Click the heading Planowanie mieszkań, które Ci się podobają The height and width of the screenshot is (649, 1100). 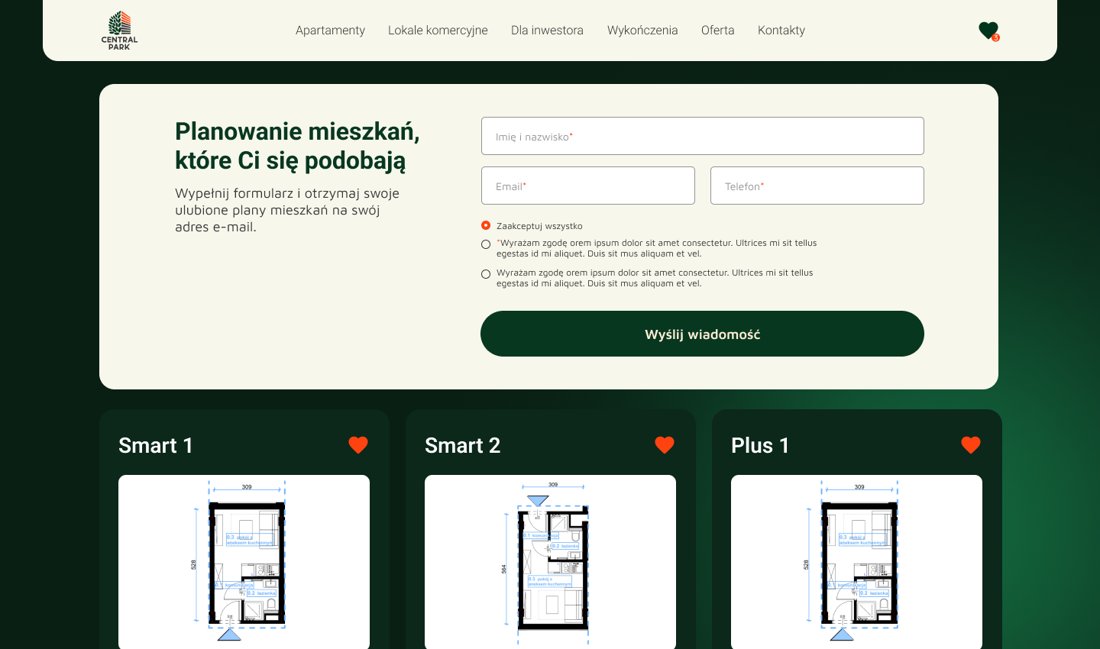[297, 146]
